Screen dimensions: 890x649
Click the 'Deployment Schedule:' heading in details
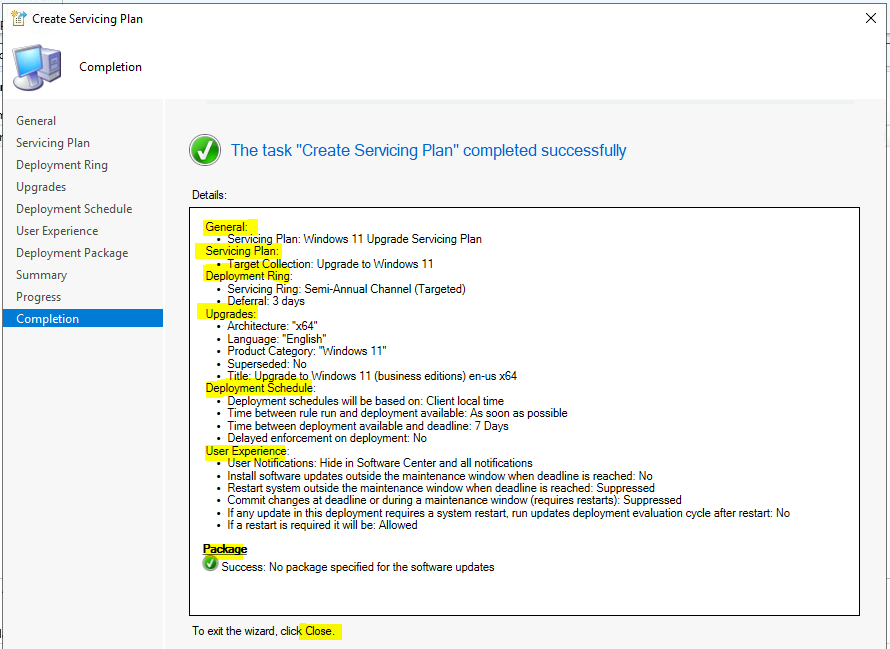click(x=260, y=388)
